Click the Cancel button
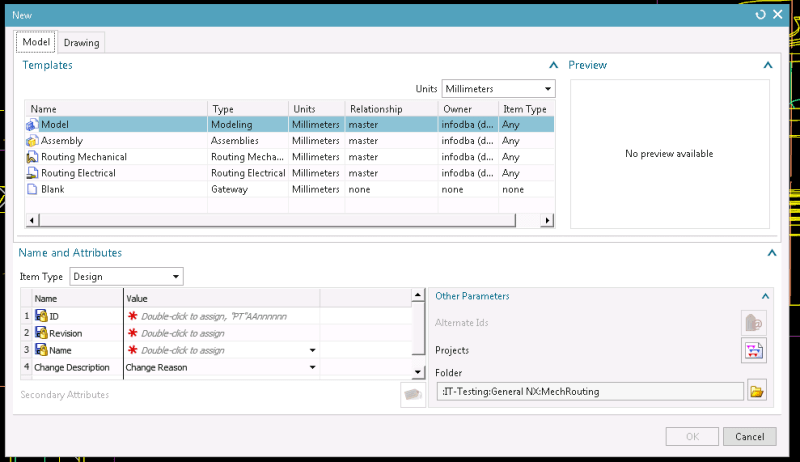800x462 pixels. click(749, 437)
